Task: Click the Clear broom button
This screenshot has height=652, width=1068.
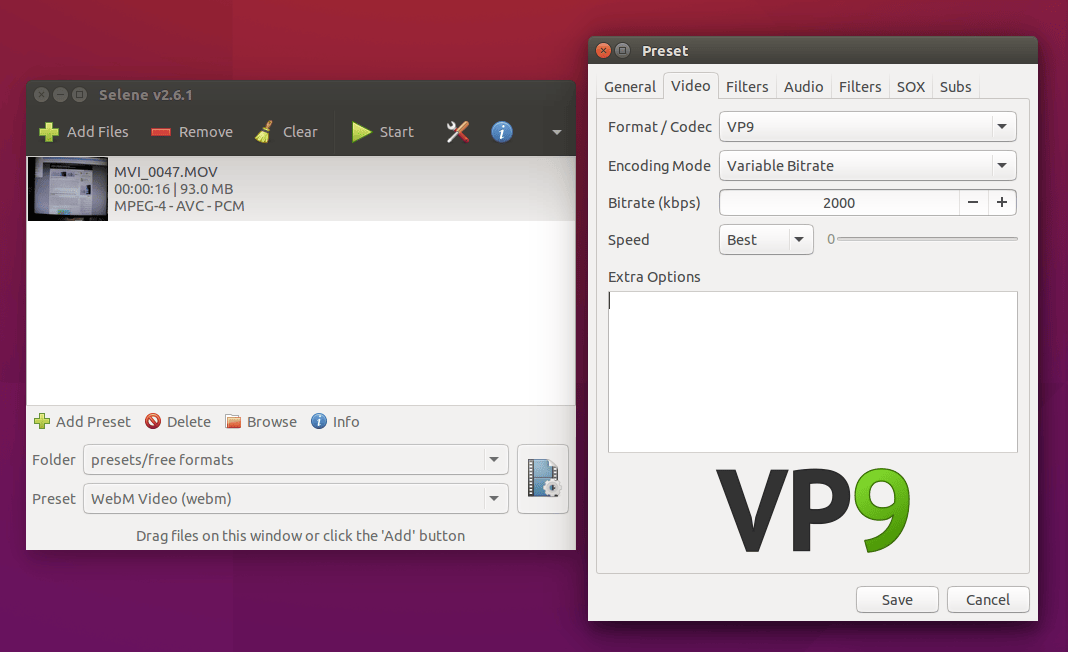Action: pyautogui.click(x=286, y=131)
